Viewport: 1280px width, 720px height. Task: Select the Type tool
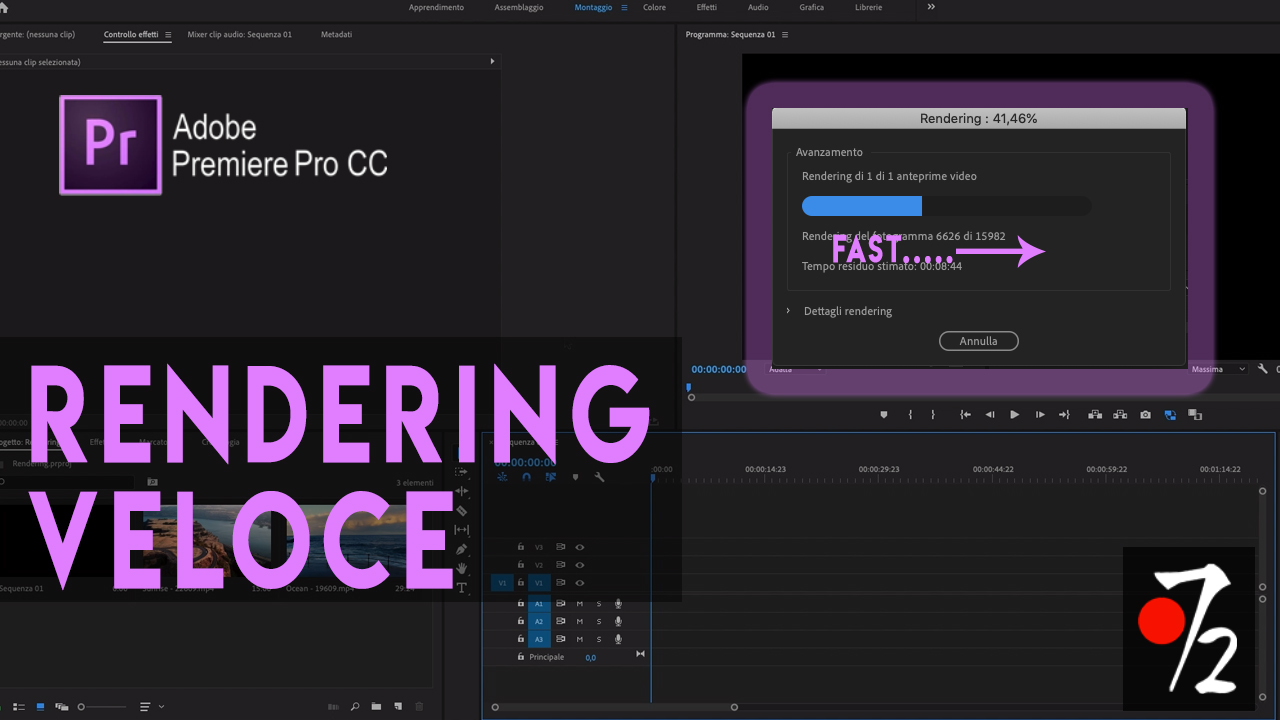[462, 588]
